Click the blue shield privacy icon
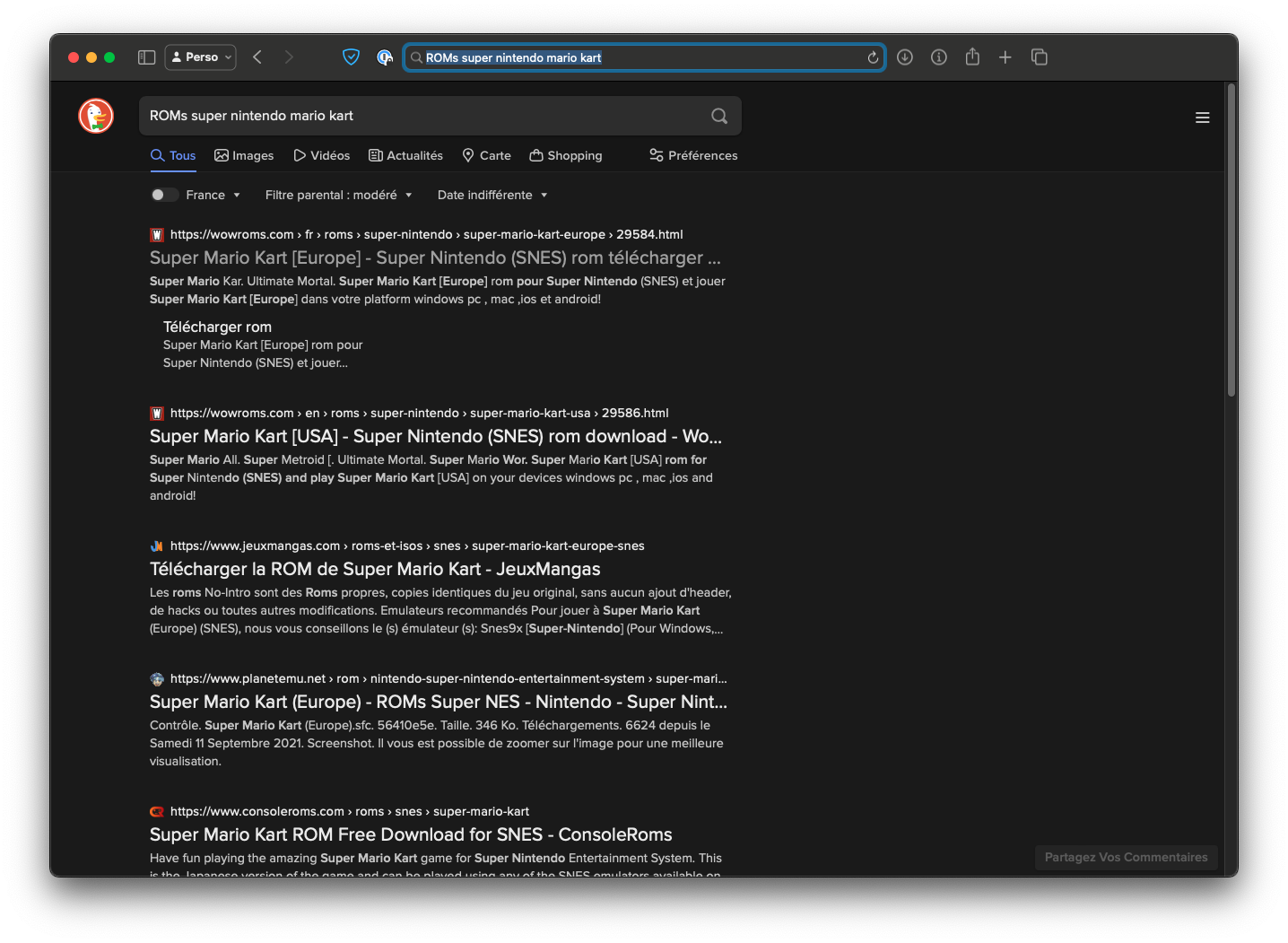Image resolution: width=1288 pixels, height=943 pixels. pos(351,57)
